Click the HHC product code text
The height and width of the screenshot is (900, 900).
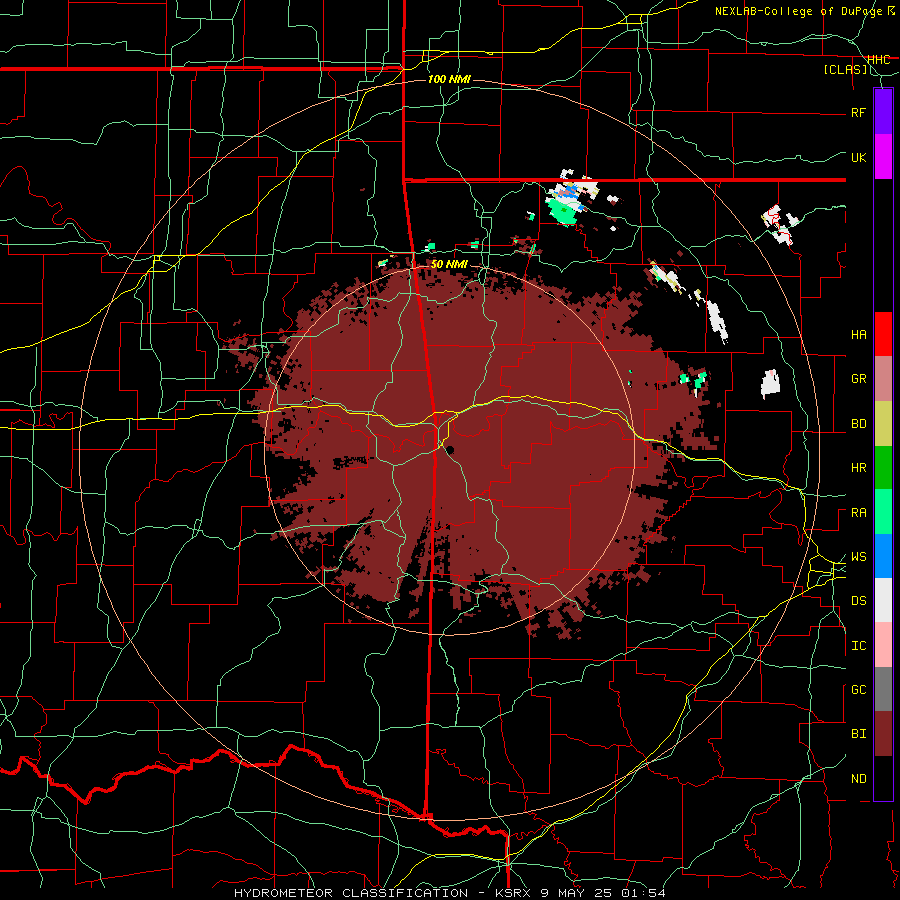[878, 60]
